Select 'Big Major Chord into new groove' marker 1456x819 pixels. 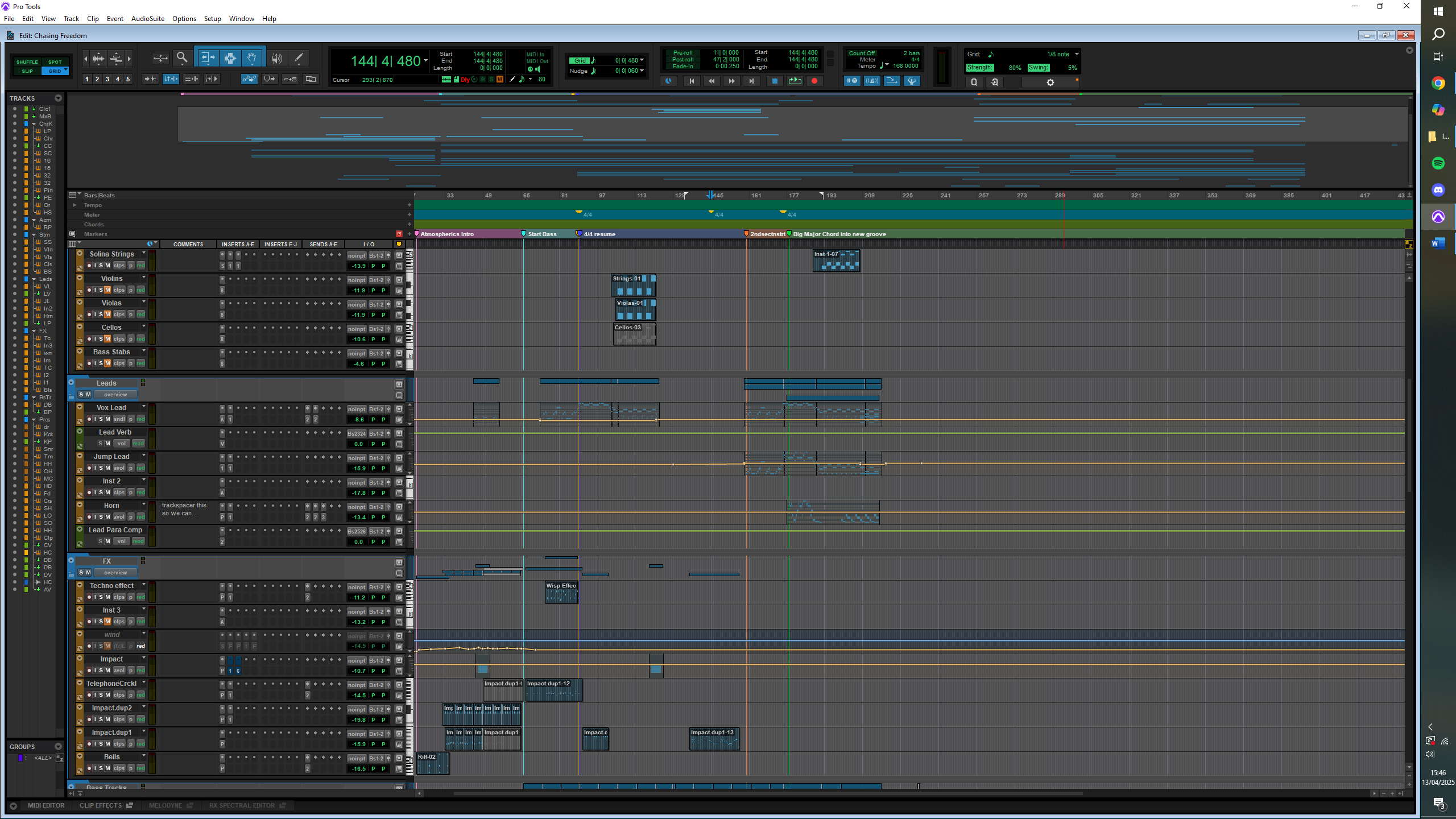tap(839, 234)
